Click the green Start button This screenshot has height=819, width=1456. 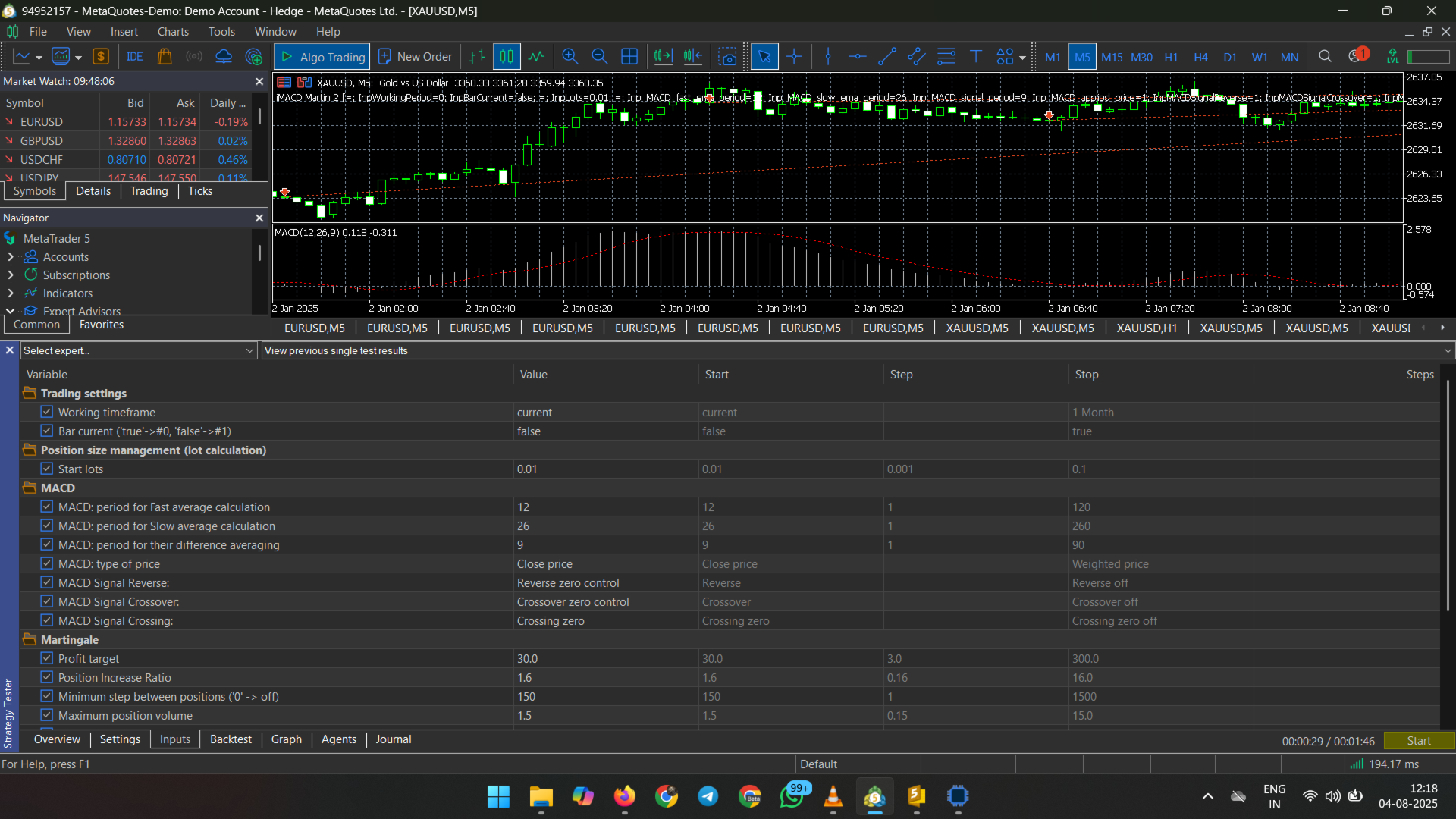(x=1419, y=741)
